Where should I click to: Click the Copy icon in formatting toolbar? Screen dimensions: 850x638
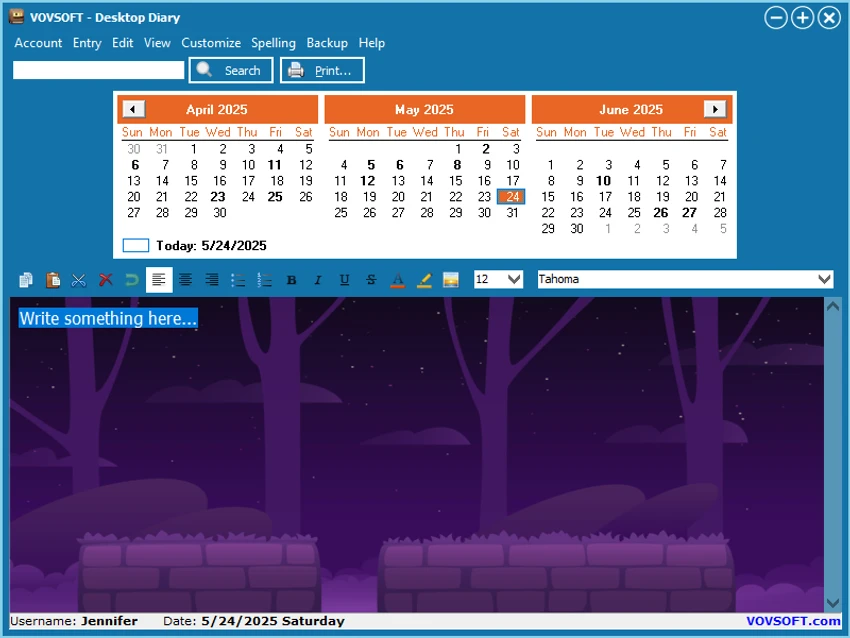(25, 280)
